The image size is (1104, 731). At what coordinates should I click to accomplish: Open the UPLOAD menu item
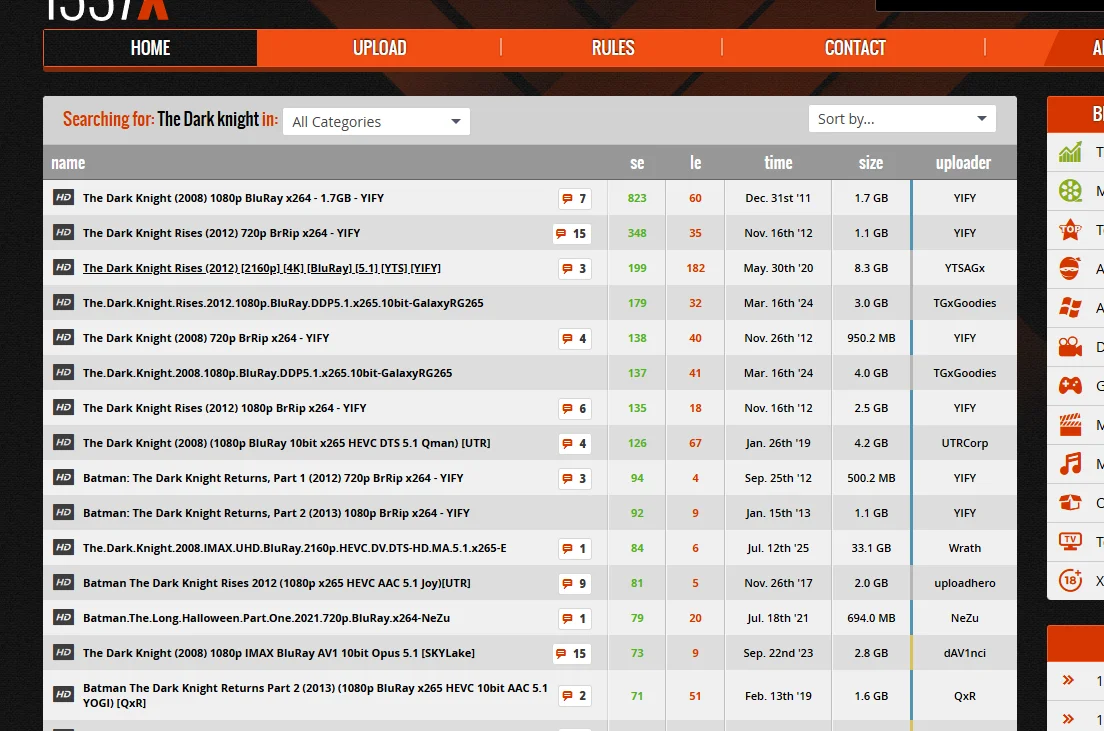380,48
